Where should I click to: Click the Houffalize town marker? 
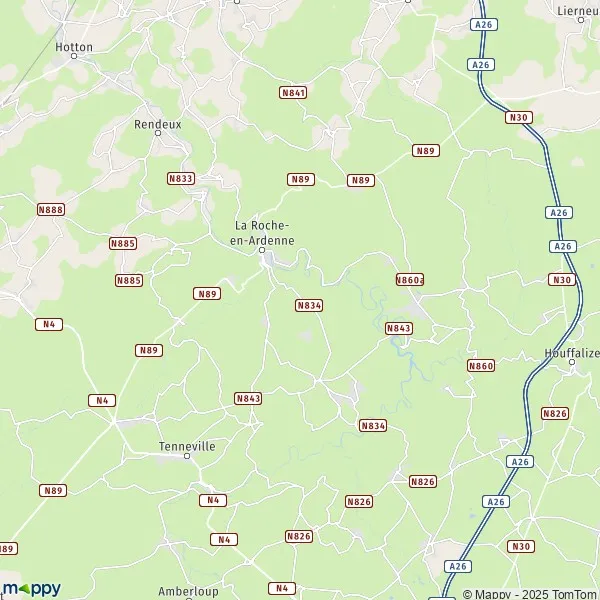[572, 362]
